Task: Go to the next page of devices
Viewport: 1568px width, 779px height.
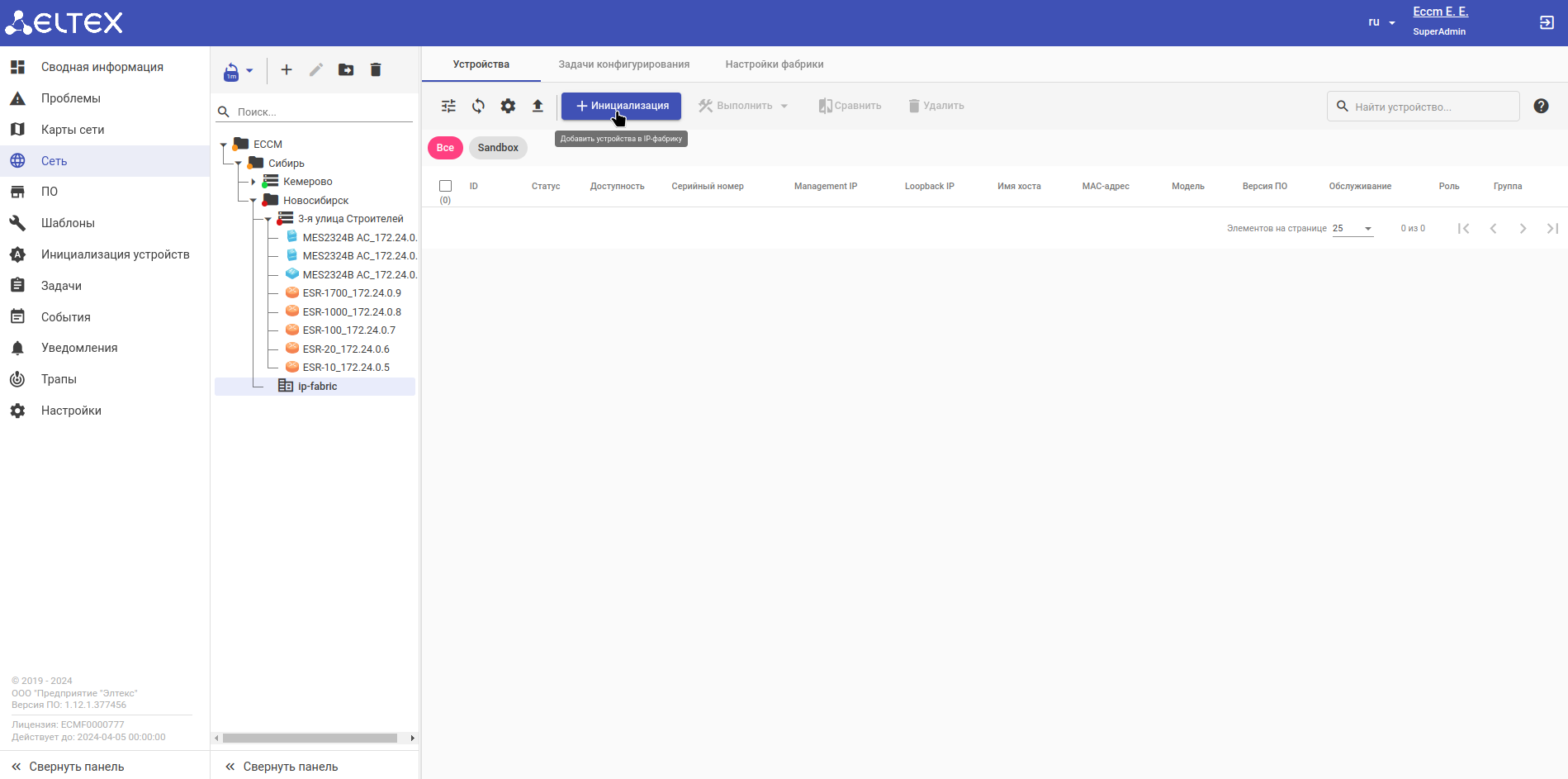Action: [x=1523, y=229]
